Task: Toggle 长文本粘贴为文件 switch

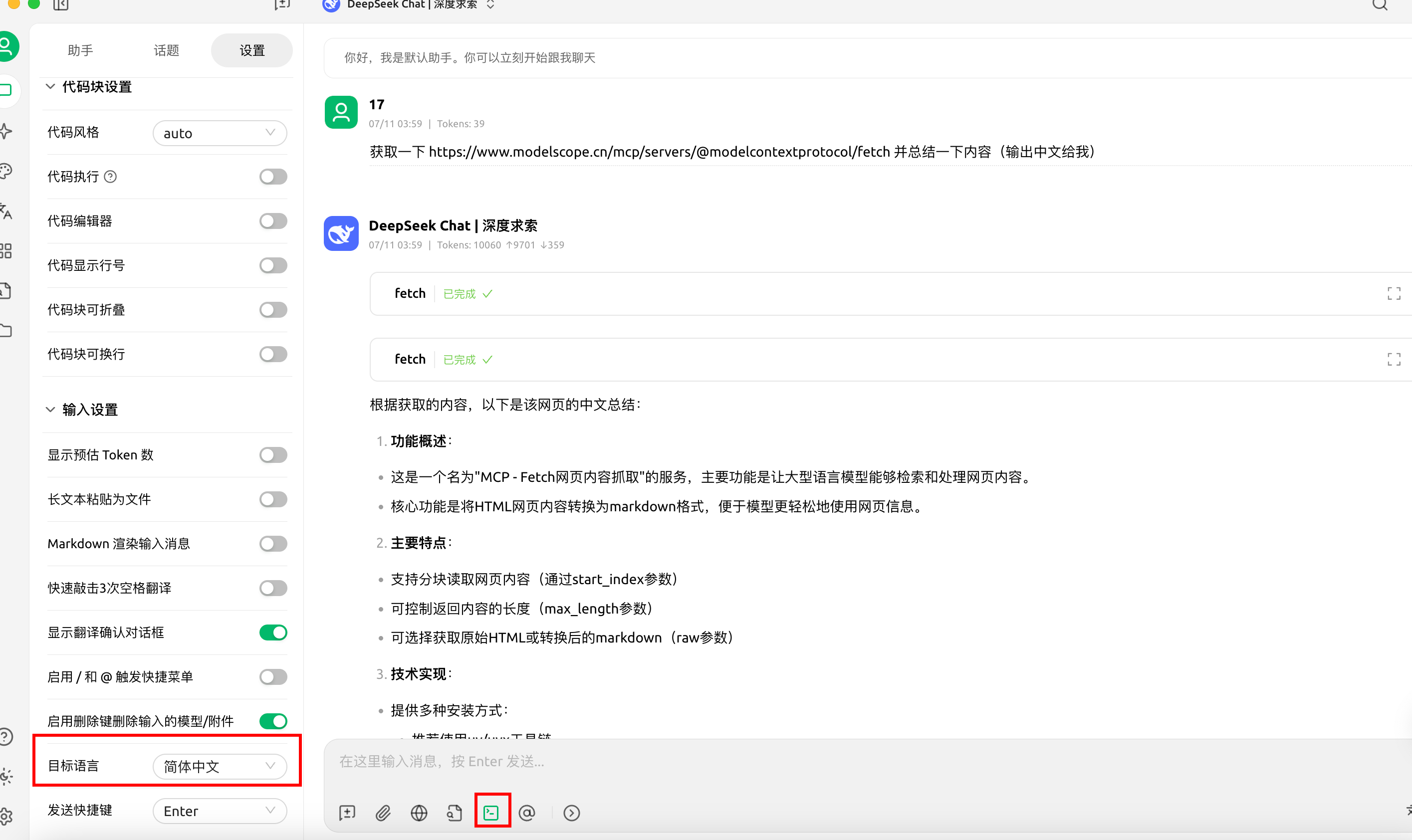Action: click(273, 499)
